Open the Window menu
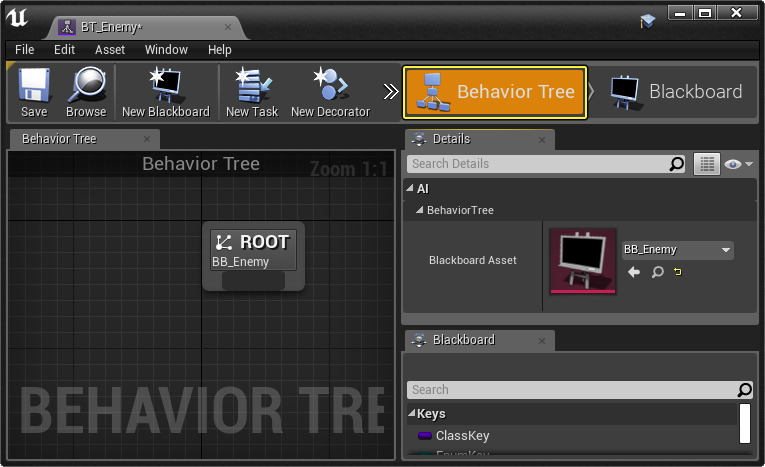The height and width of the screenshot is (467, 765). coord(166,50)
